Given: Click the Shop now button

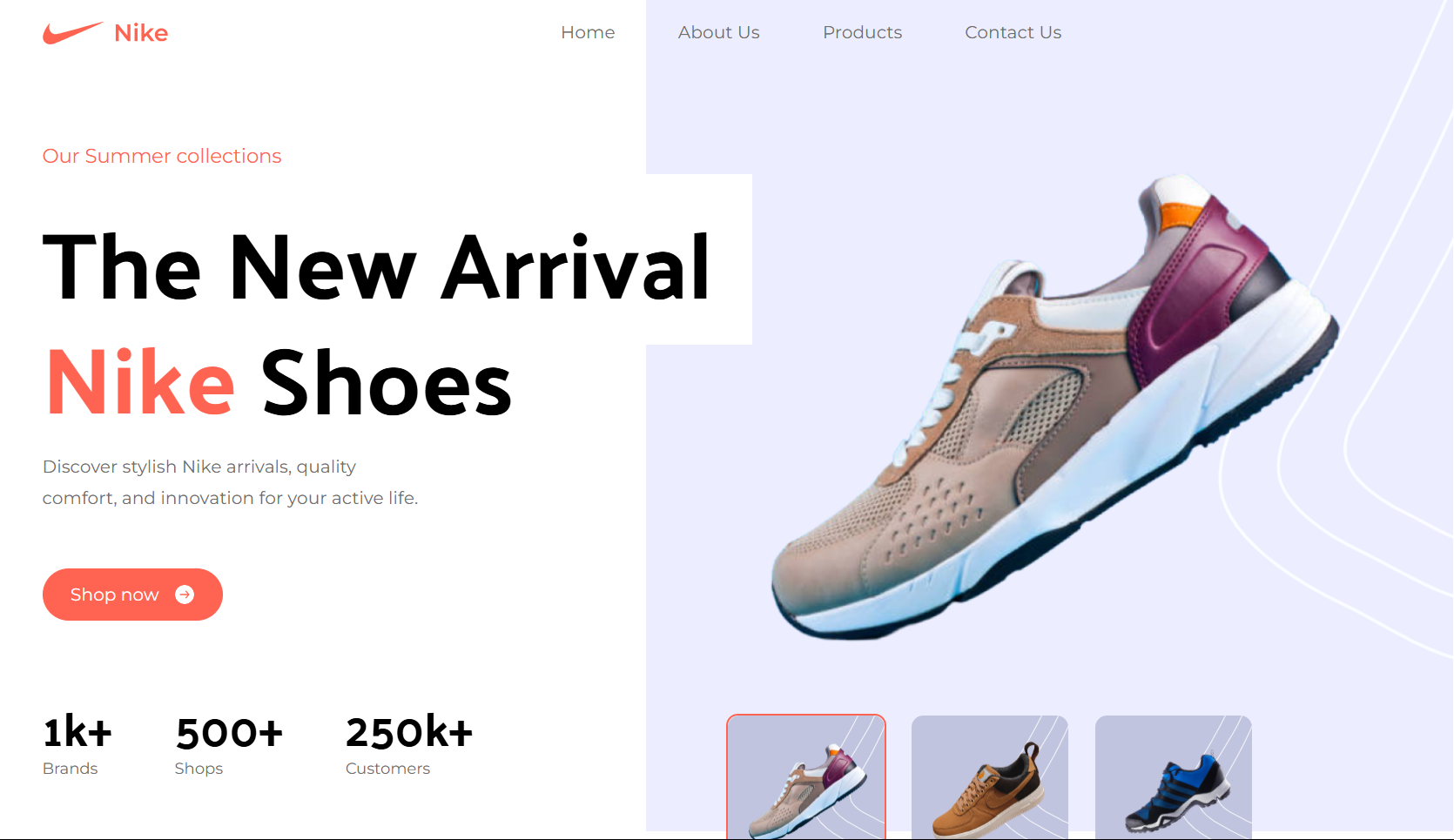Looking at the screenshot, I should pyautogui.click(x=132, y=595).
